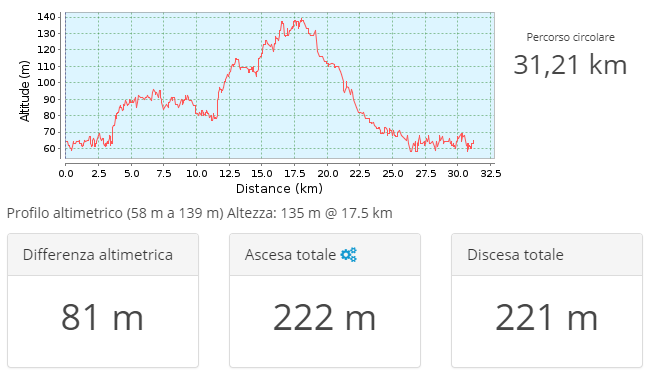Select the 222 m ascent value
Screen dimensions: 653x378
(x=324, y=318)
